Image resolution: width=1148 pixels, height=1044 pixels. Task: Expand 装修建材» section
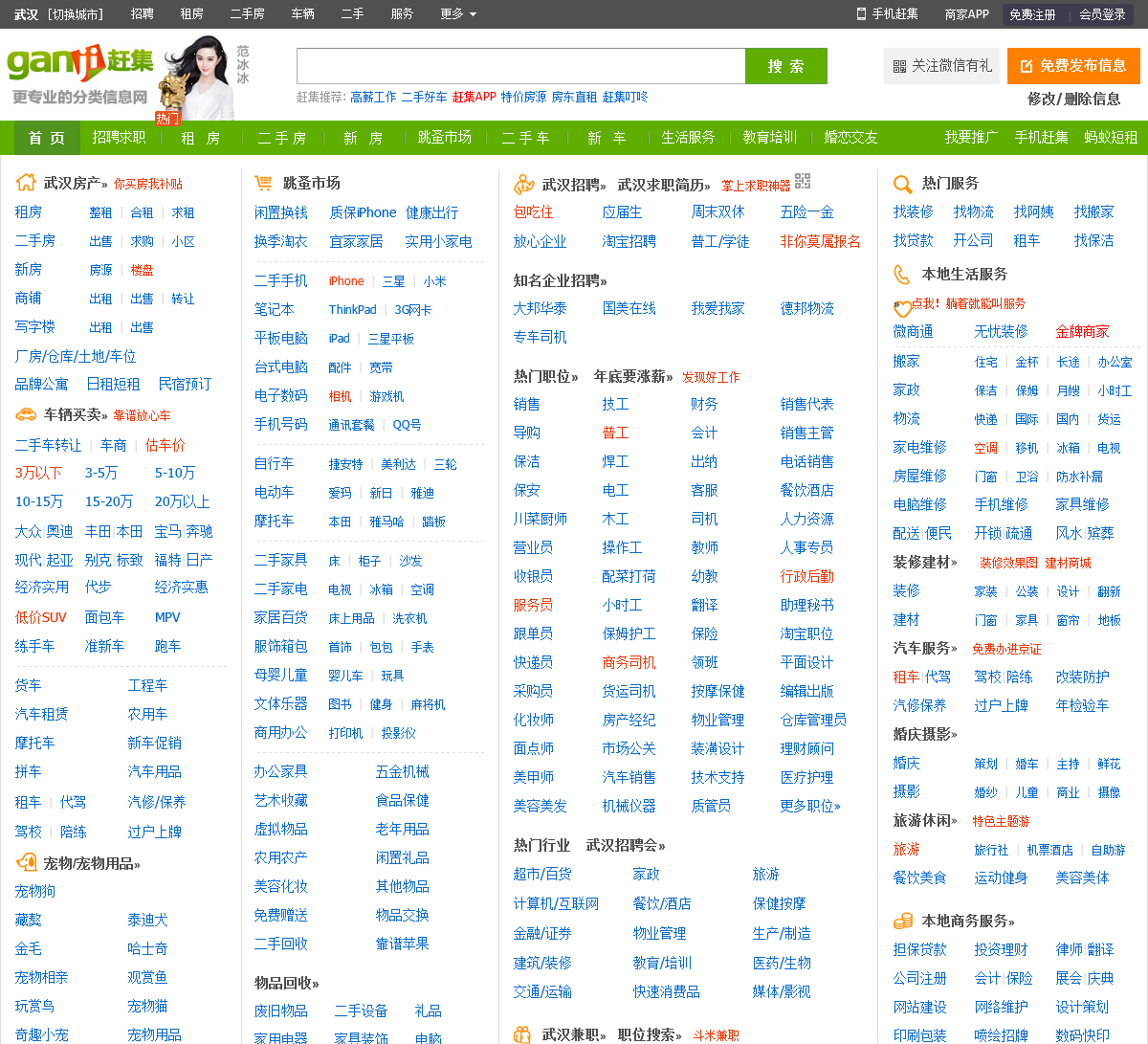(925, 562)
